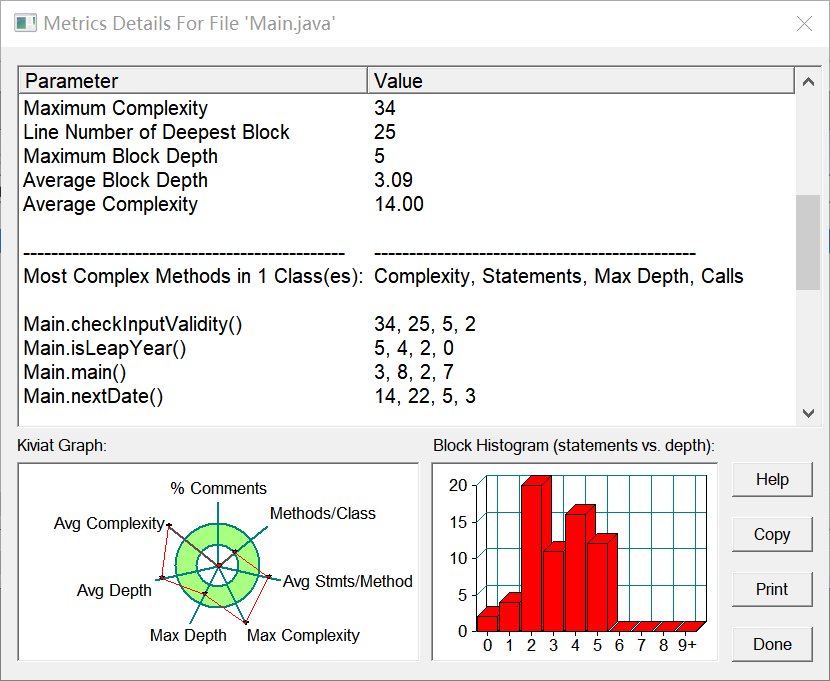Click value 14.00 for Average Complexity
This screenshot has height=681, width=830.
(x=399, y=204)
